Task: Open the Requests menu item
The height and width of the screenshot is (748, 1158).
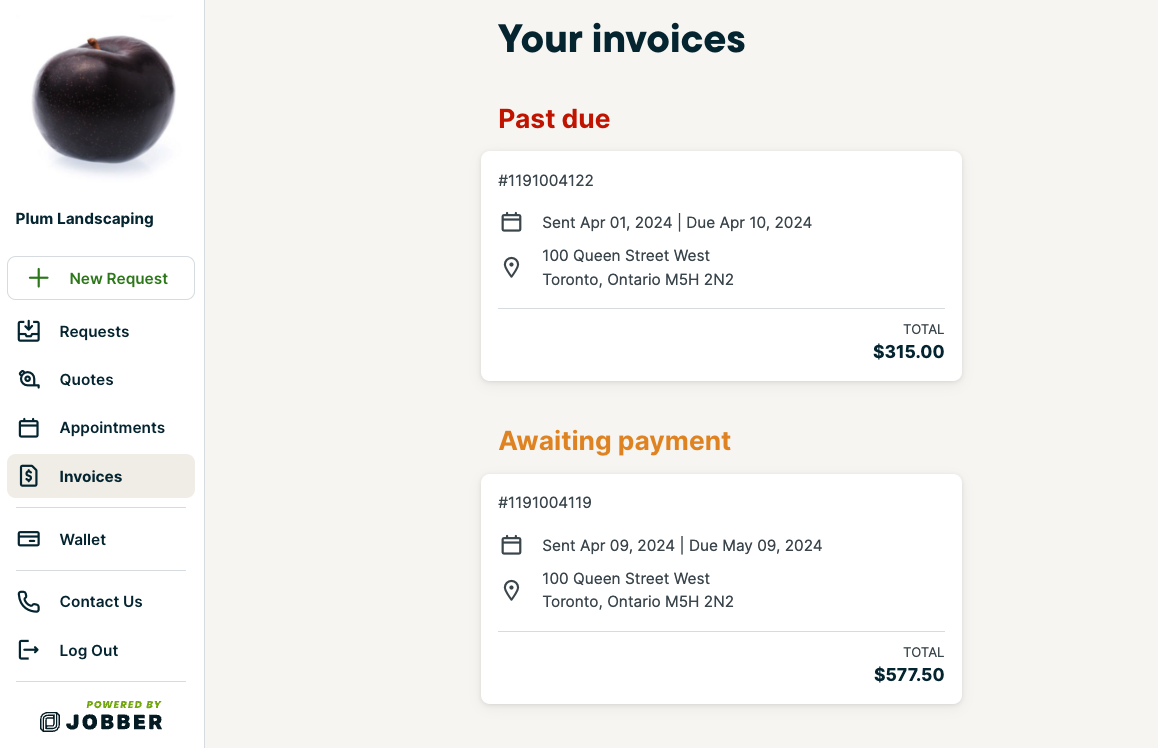Action: [x=94, y=332]
